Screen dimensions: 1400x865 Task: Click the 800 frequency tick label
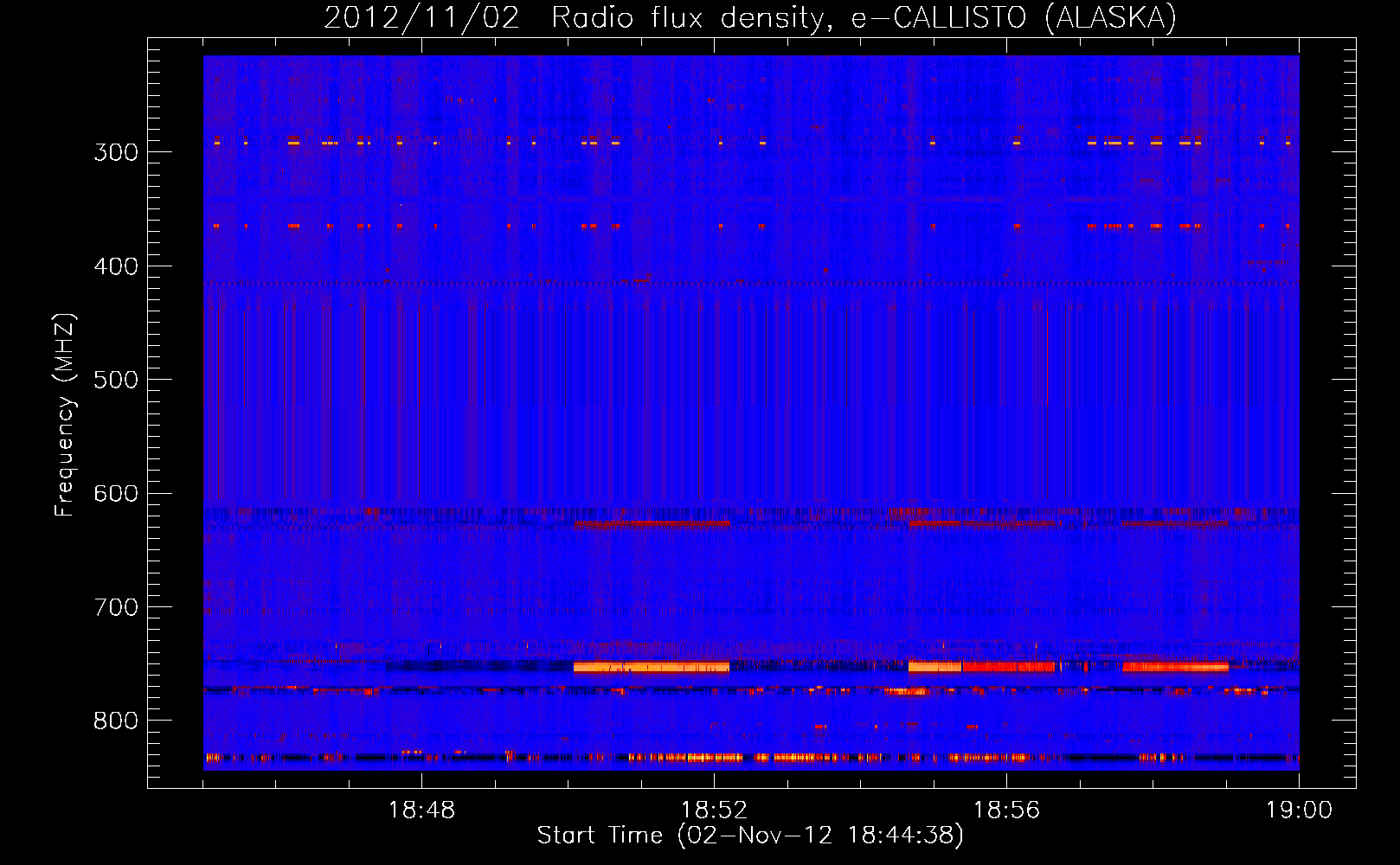coord(116,721)
